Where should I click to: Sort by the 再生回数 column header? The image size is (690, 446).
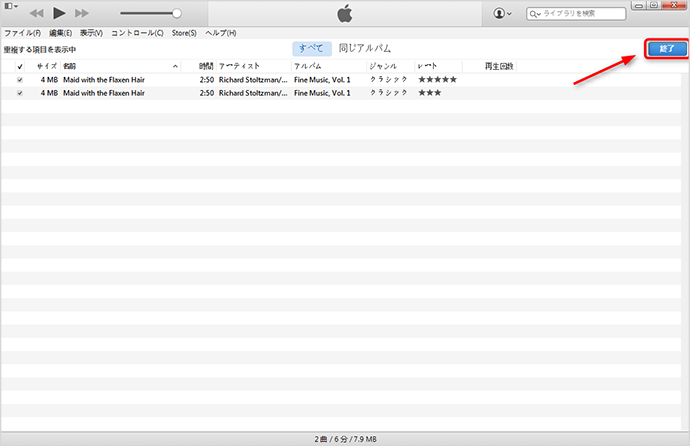click(499, 66)
